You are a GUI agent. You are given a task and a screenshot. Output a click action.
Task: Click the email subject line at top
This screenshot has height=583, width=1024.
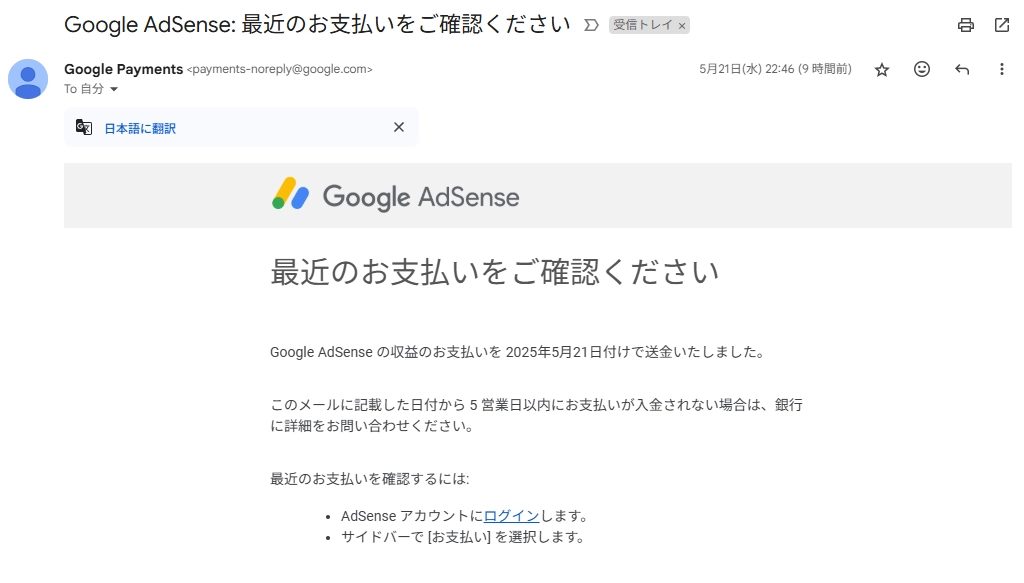pyautogui.click(x=316, y=24)
